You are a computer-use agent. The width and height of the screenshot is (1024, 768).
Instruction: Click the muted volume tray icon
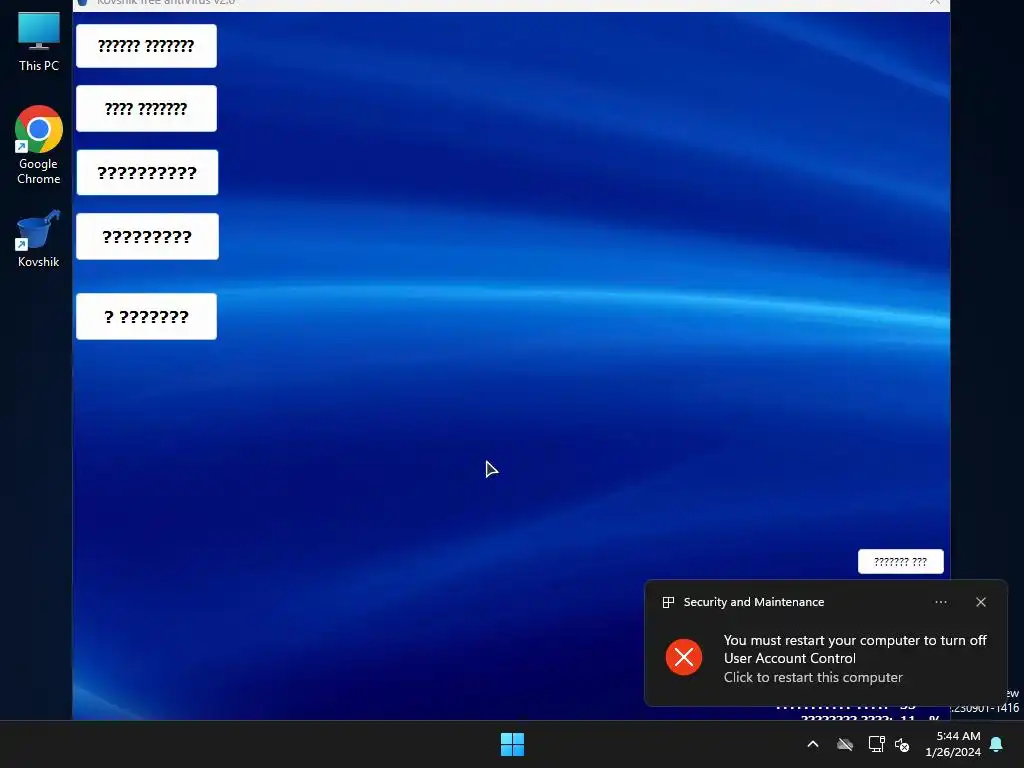(902, 744)
